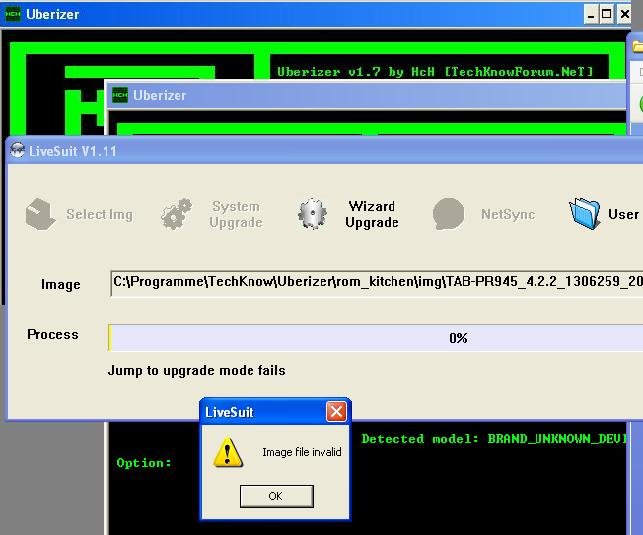Click the 'Detected model' console line
The width and height of the screenshot is (643, 535).
[x=494, y=439]
